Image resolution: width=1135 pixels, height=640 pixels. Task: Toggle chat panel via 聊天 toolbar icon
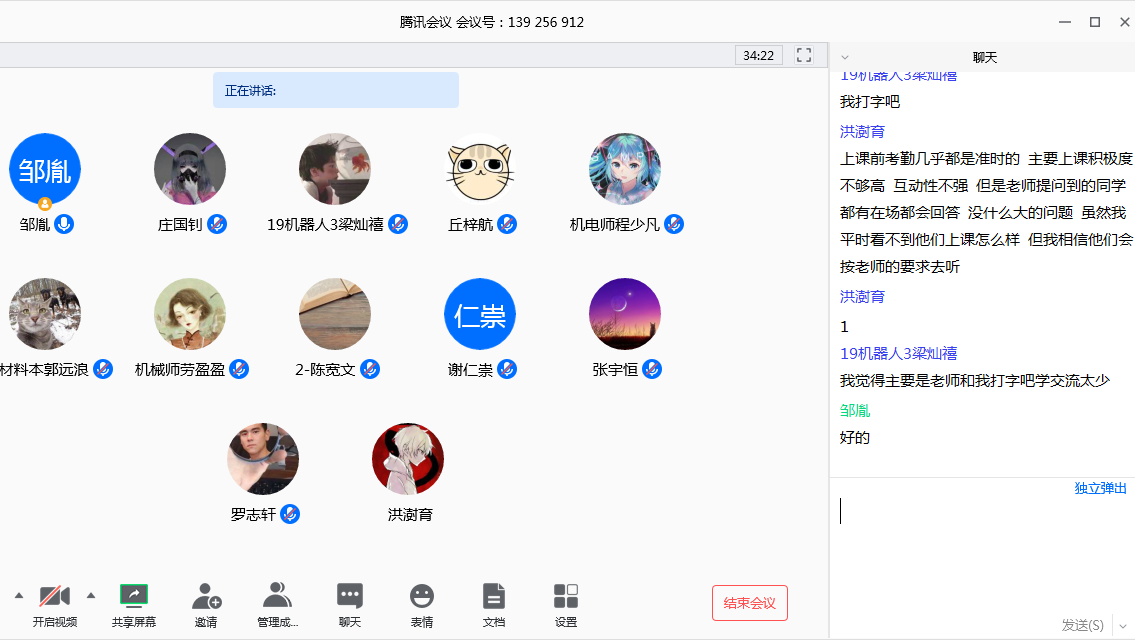pos(350,597)
